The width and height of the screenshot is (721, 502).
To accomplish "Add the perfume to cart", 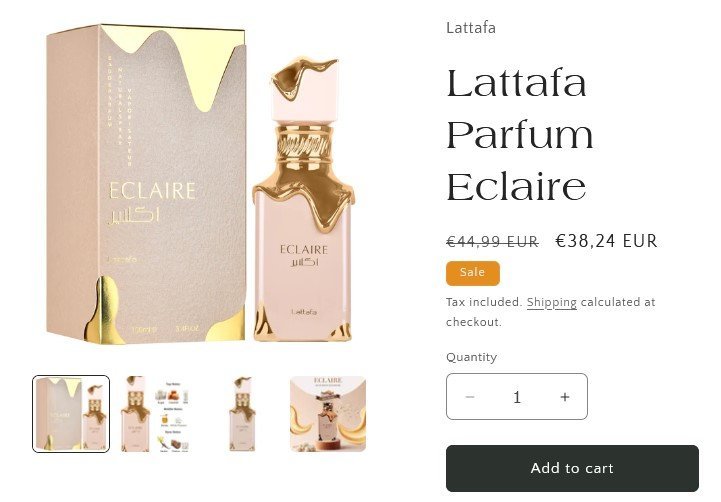I will click(572, 468).
